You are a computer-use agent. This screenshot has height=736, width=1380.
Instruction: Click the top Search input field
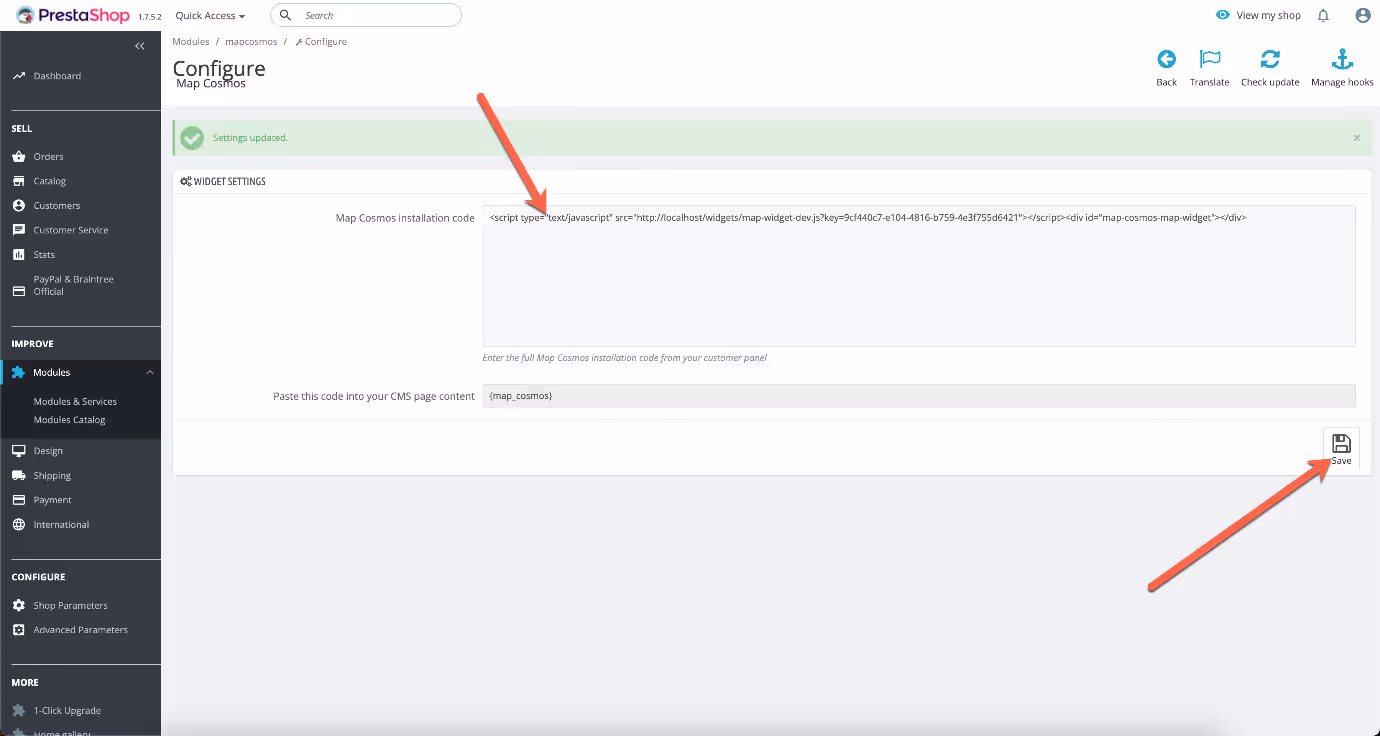[366, 15]
